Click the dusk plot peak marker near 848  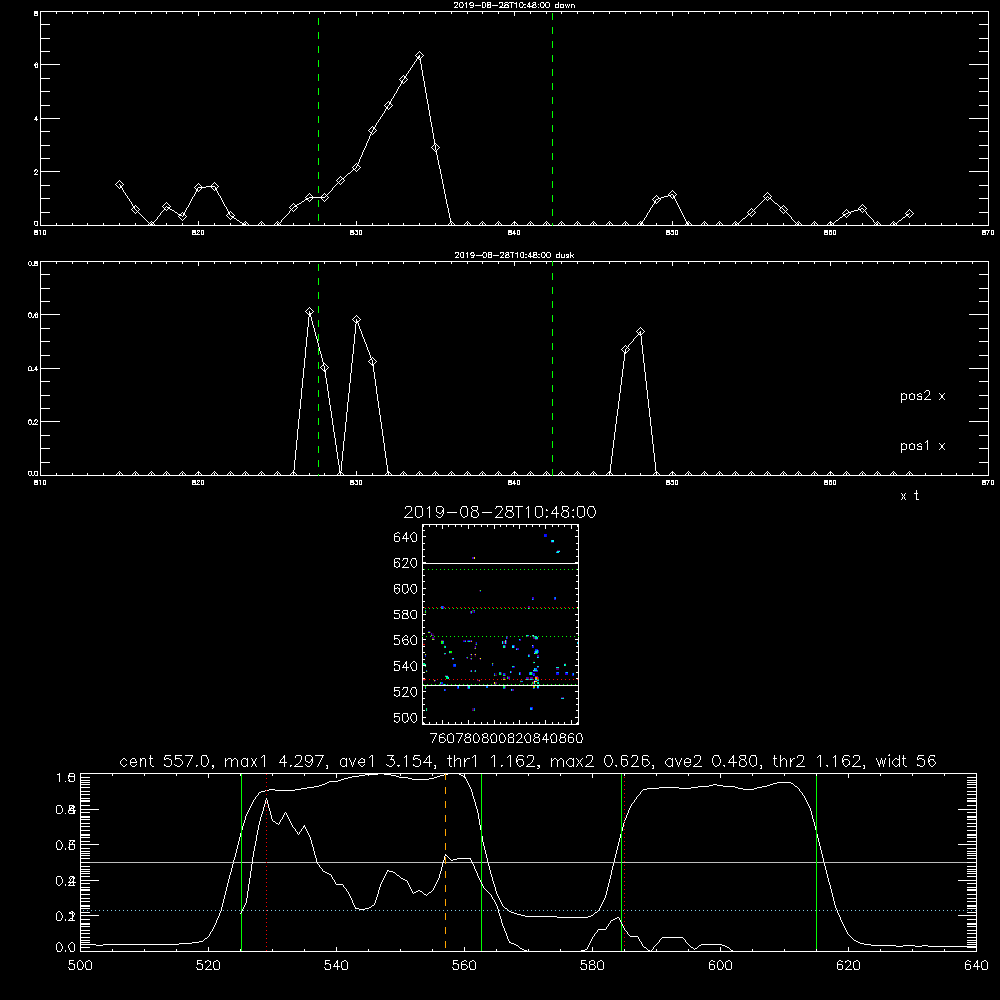coord(640,332)
